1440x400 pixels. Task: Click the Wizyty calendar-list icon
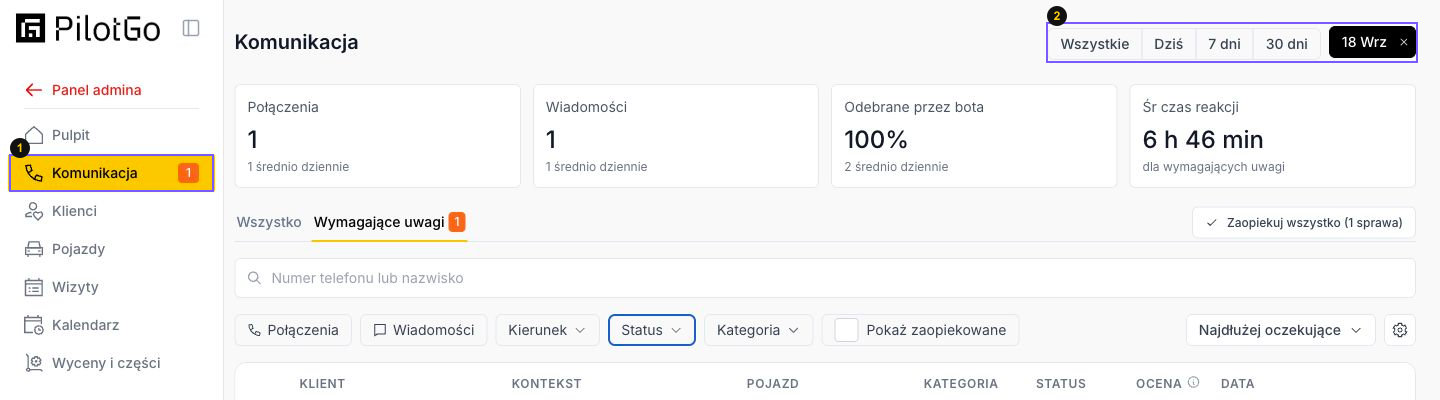pos(34,287)
